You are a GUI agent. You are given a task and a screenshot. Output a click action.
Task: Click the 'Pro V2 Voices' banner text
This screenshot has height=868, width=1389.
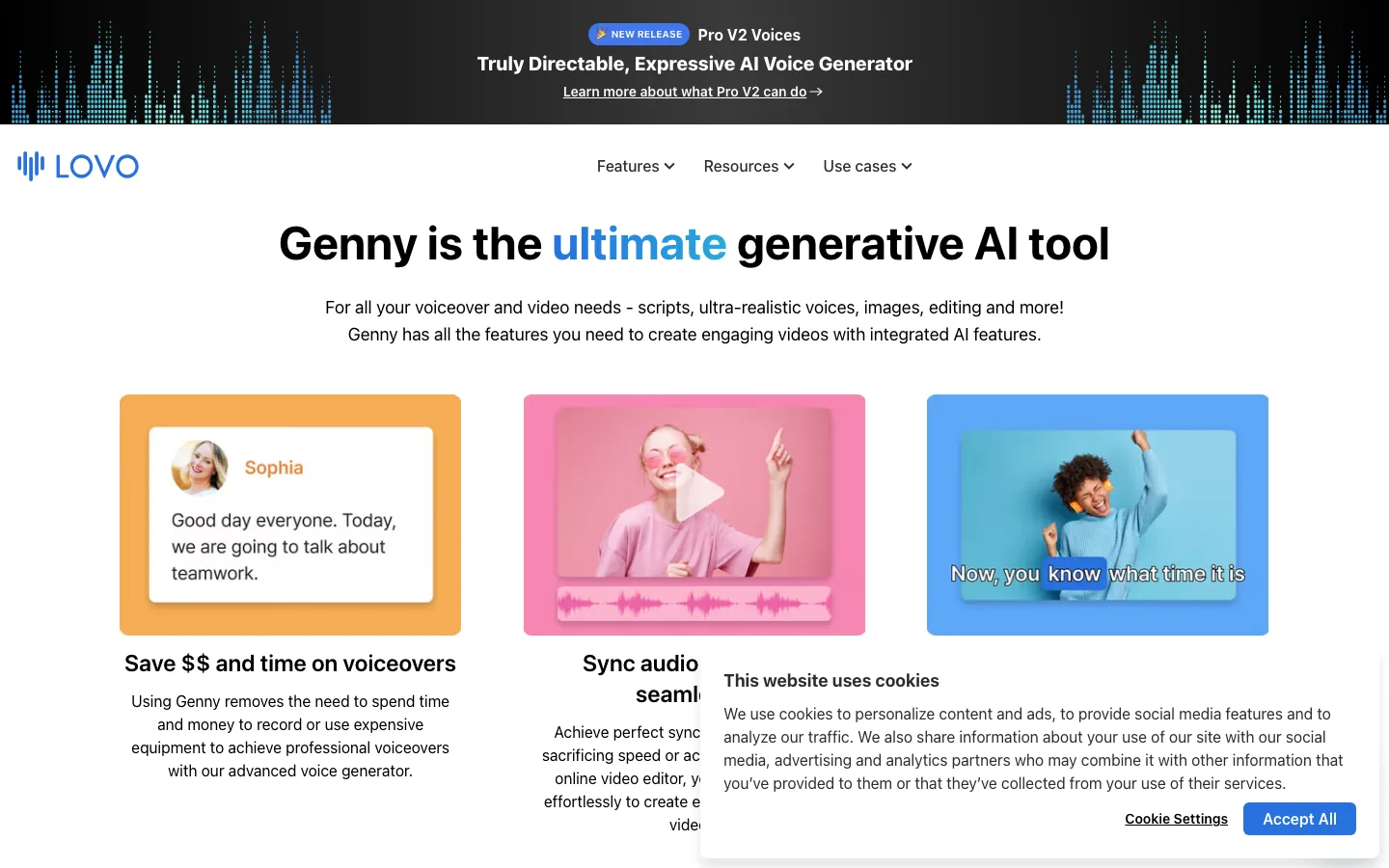749,35
